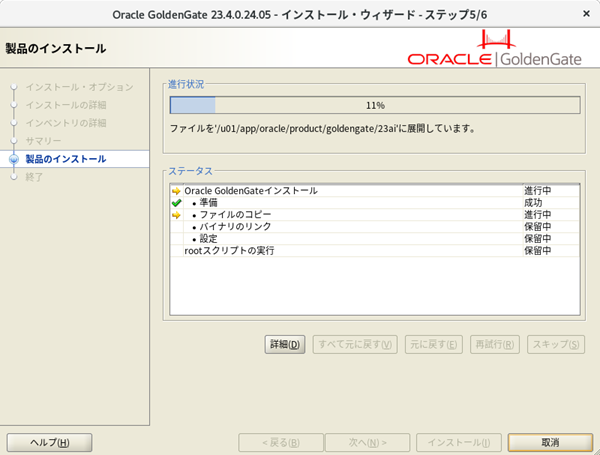The image size is (600, 455).
Task: Click the 進行状況 section label
Action: (186, 84)
